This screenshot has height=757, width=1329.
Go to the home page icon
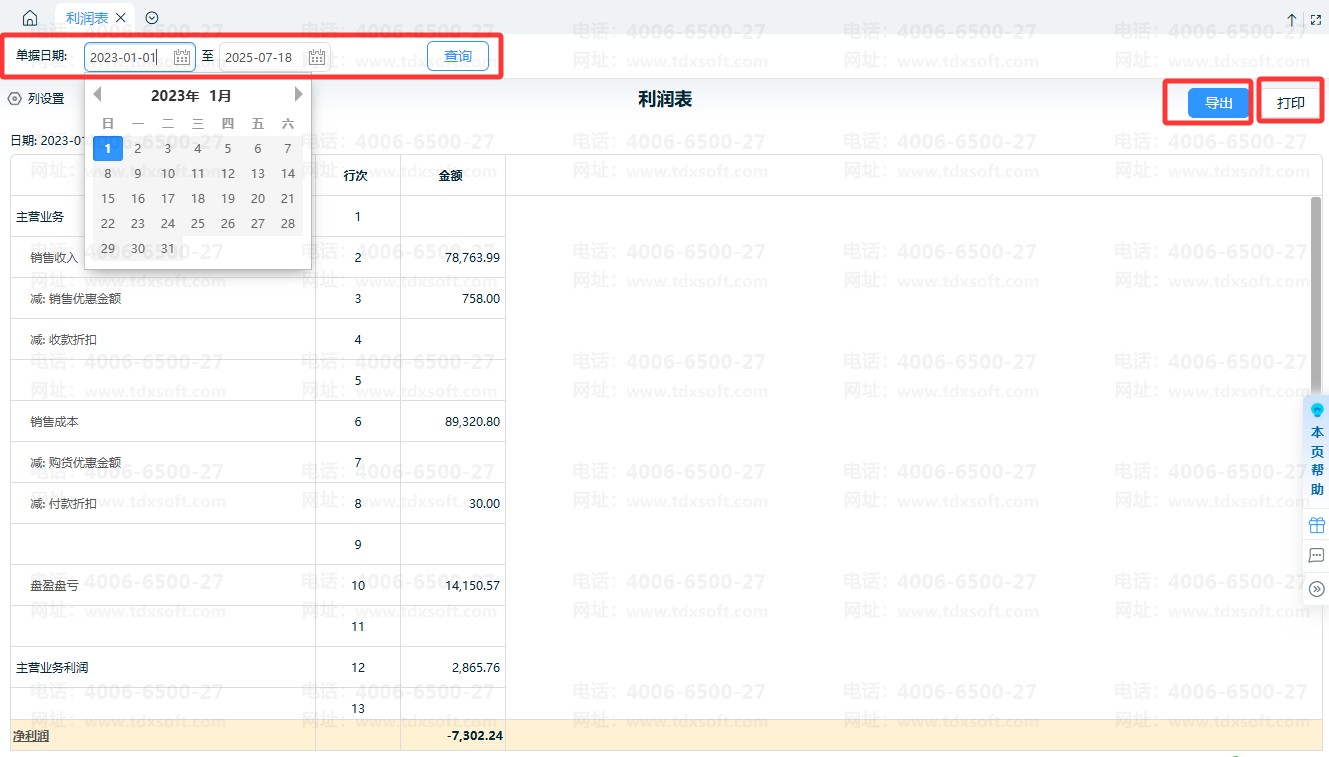click(30, 18)
